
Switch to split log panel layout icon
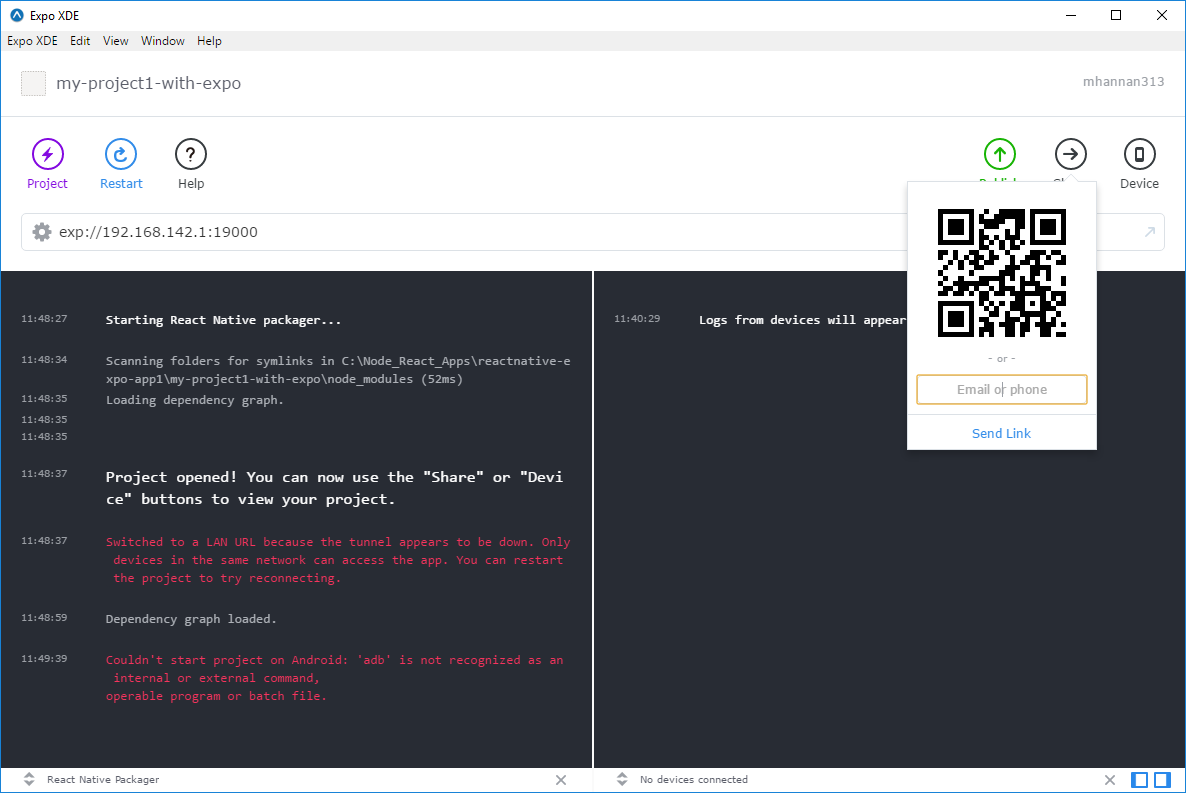pos(1163,780)
